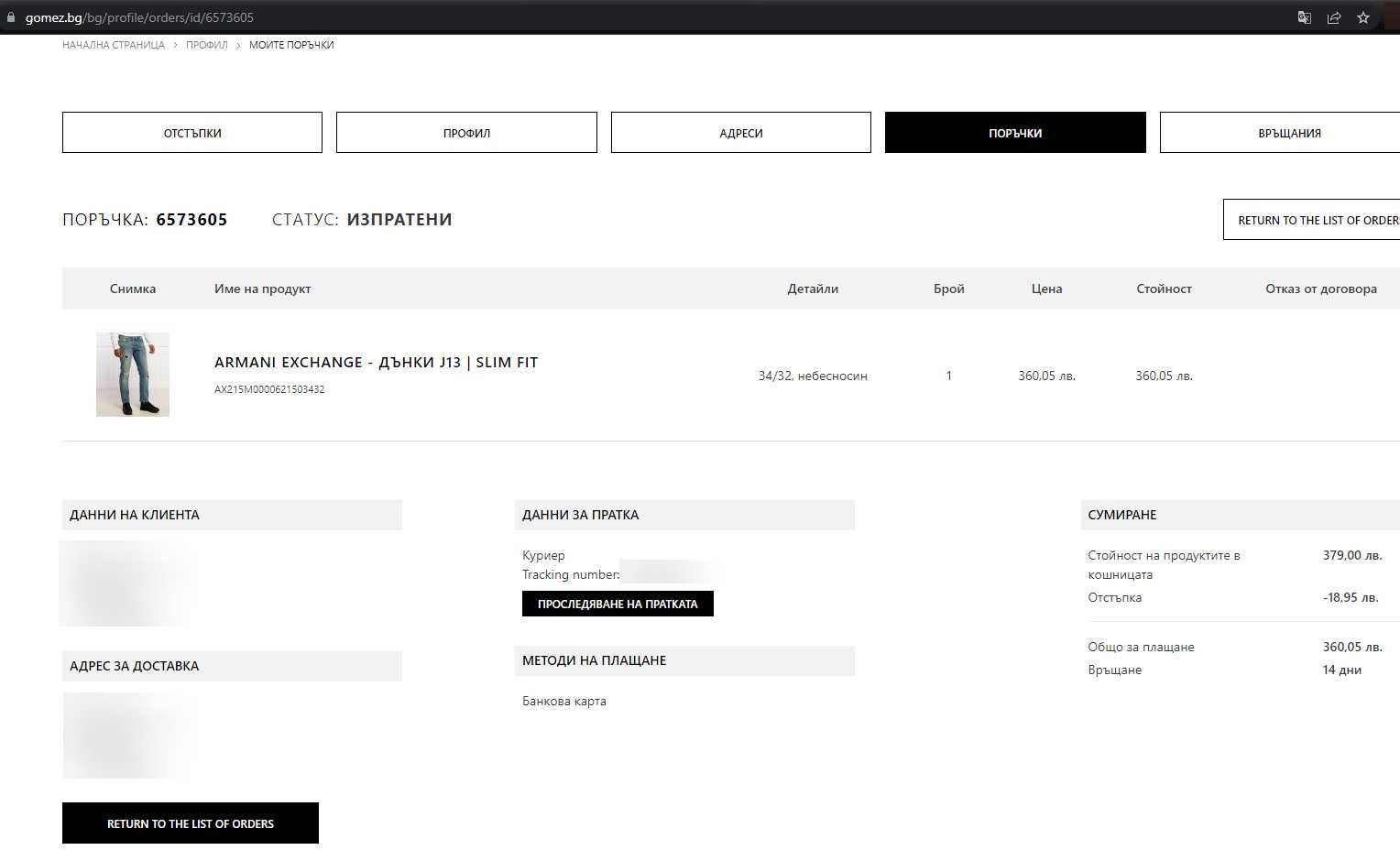Click the Брой column header
1400x850 pixels.
point(949,289)
